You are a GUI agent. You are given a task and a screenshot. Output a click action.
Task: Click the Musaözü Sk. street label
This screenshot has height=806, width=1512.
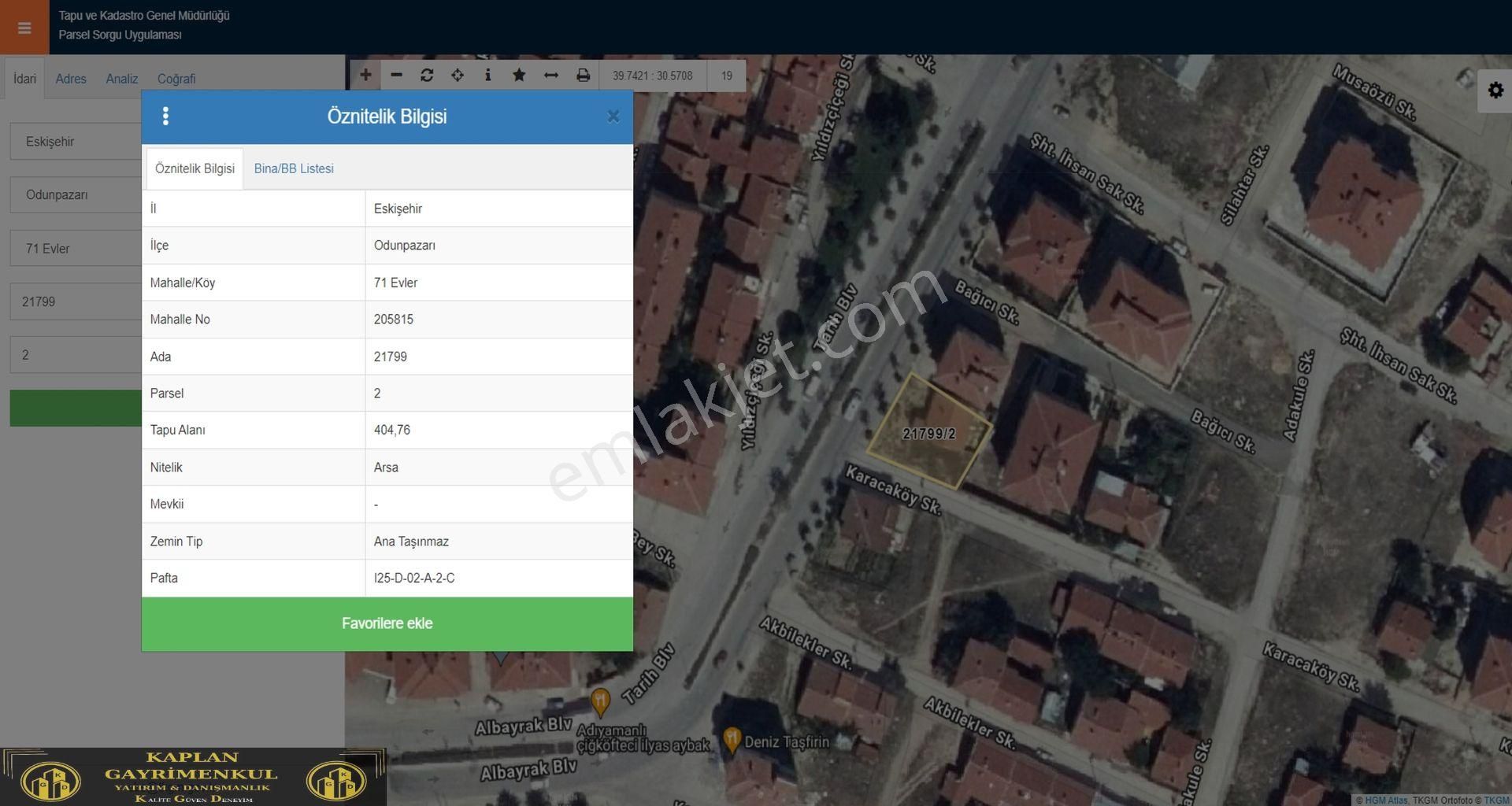(1374, 92)
